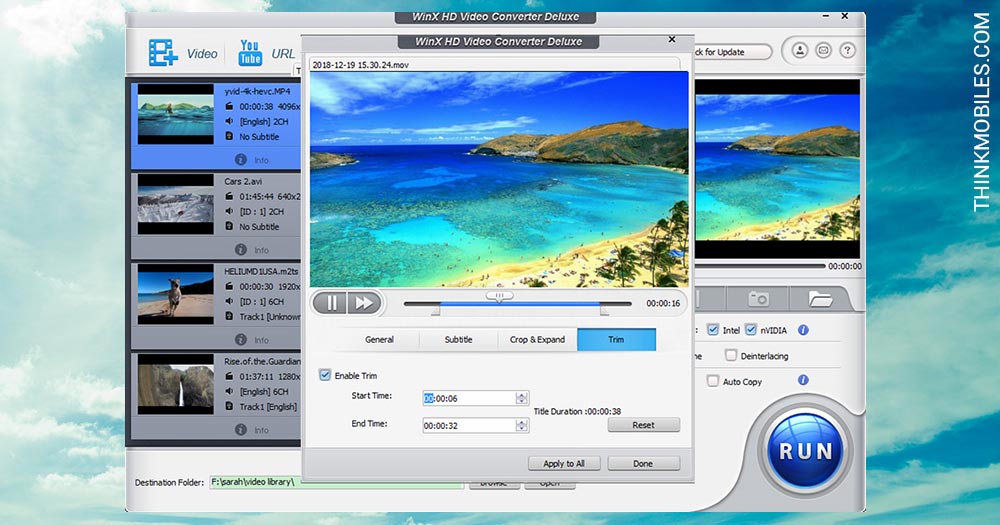This screenshot has height=525, width=1000.
Task: Click the audio icon of Cars 2.avi
Action: click(x=229, y=211)
